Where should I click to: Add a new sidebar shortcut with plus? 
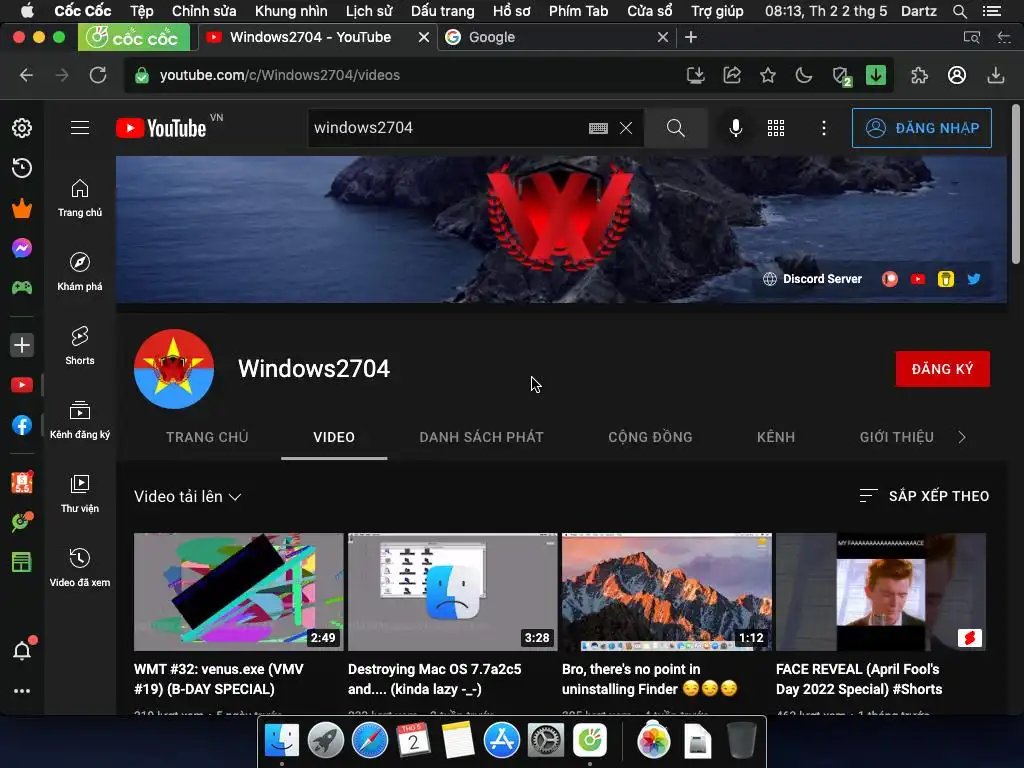coord(22,345)
